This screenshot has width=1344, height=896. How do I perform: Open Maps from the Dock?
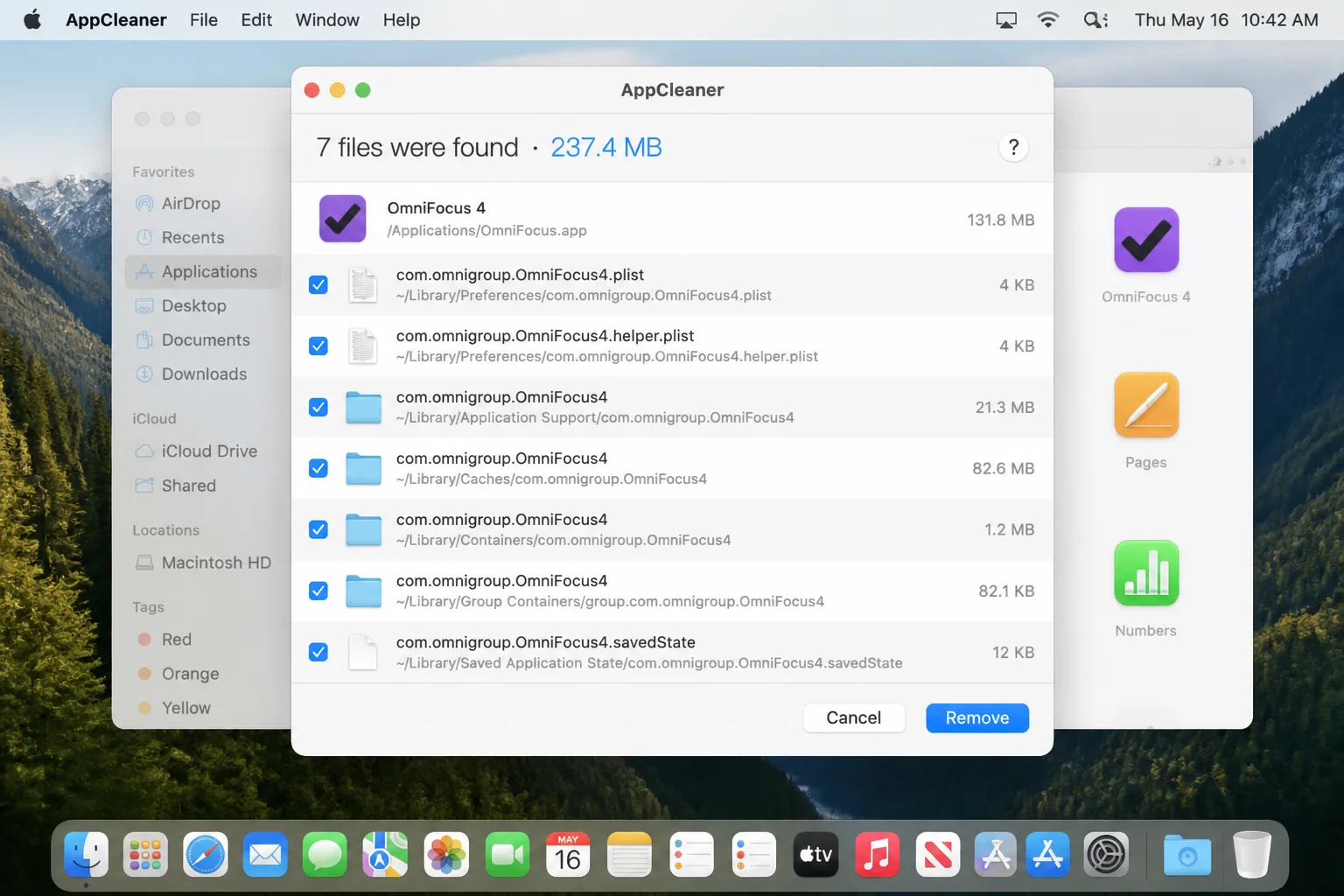point(385,854)
